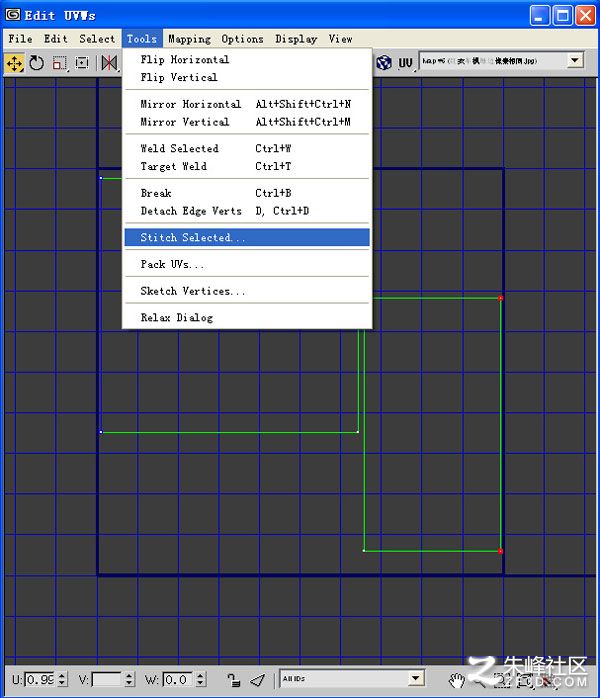Toggle the lock selected vertices icon

[x=234, y=680]
